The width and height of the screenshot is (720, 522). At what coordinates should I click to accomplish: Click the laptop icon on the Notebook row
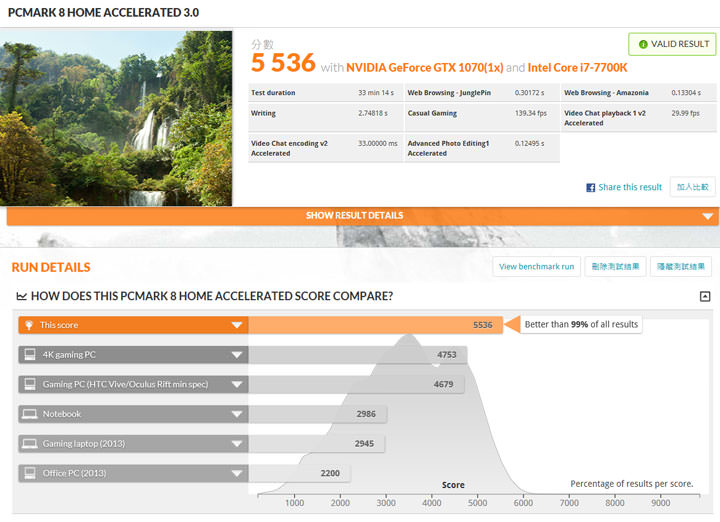(x=30, y=414)
